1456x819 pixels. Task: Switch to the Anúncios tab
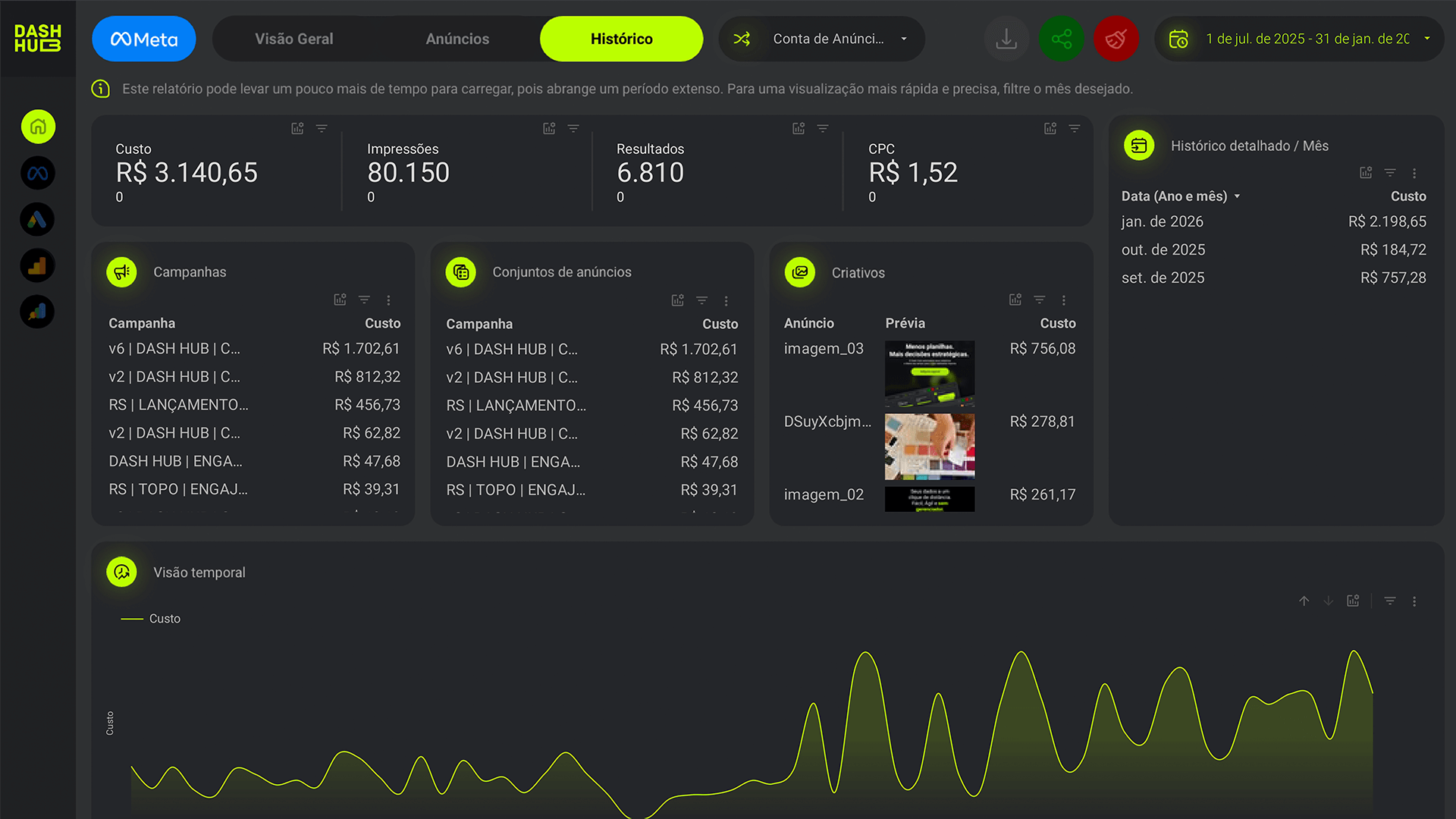point(457,39)
